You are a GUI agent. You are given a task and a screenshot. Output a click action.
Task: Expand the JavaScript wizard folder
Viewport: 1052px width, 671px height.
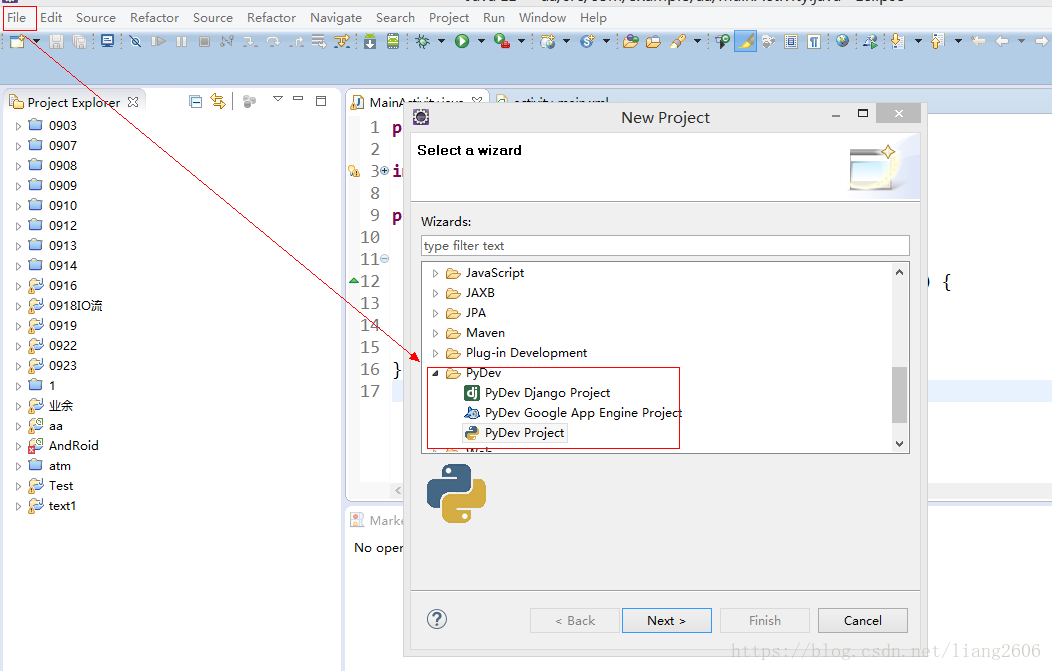(x=435, y=273)
